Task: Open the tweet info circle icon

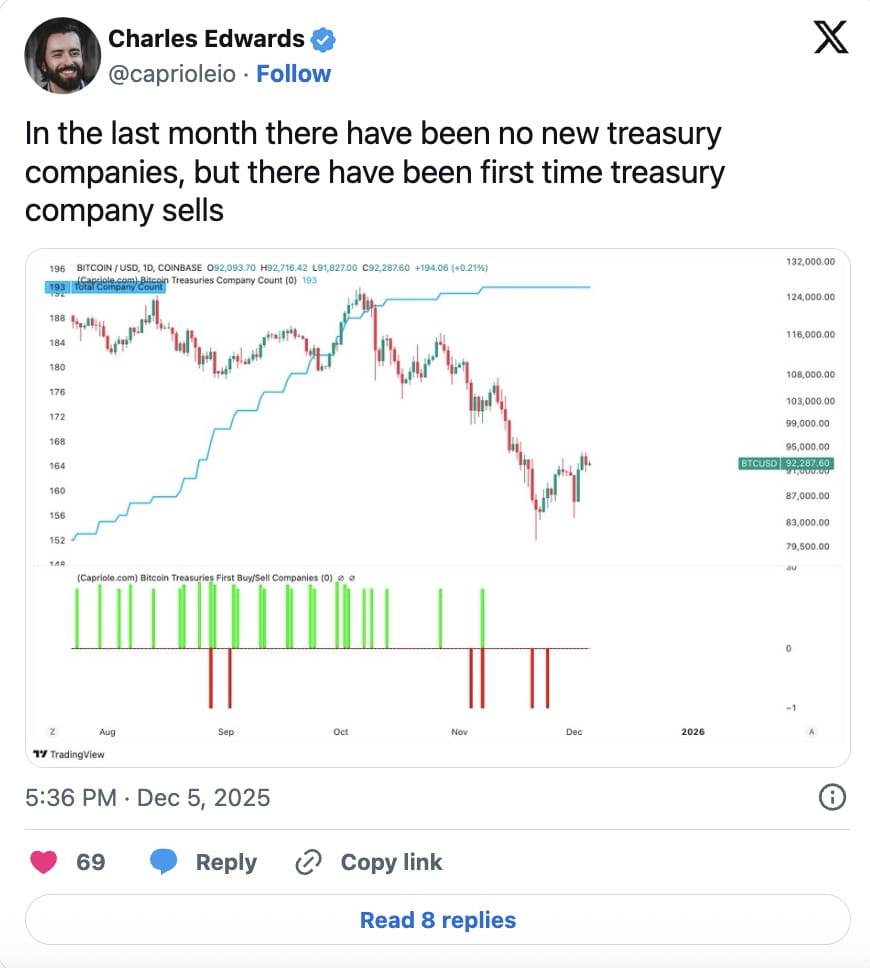Action: [x=832, y=797]
